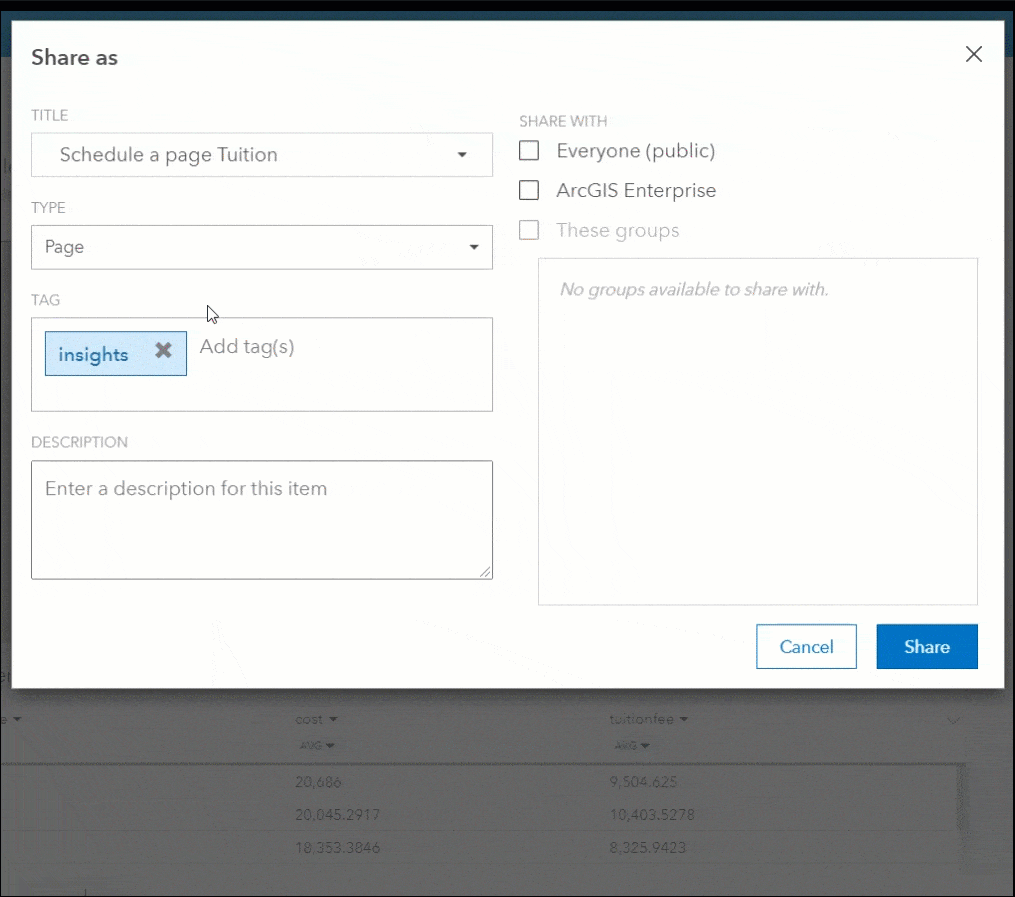Remove the insights tag
This screenshot has height=897, width=1015.
163,351
